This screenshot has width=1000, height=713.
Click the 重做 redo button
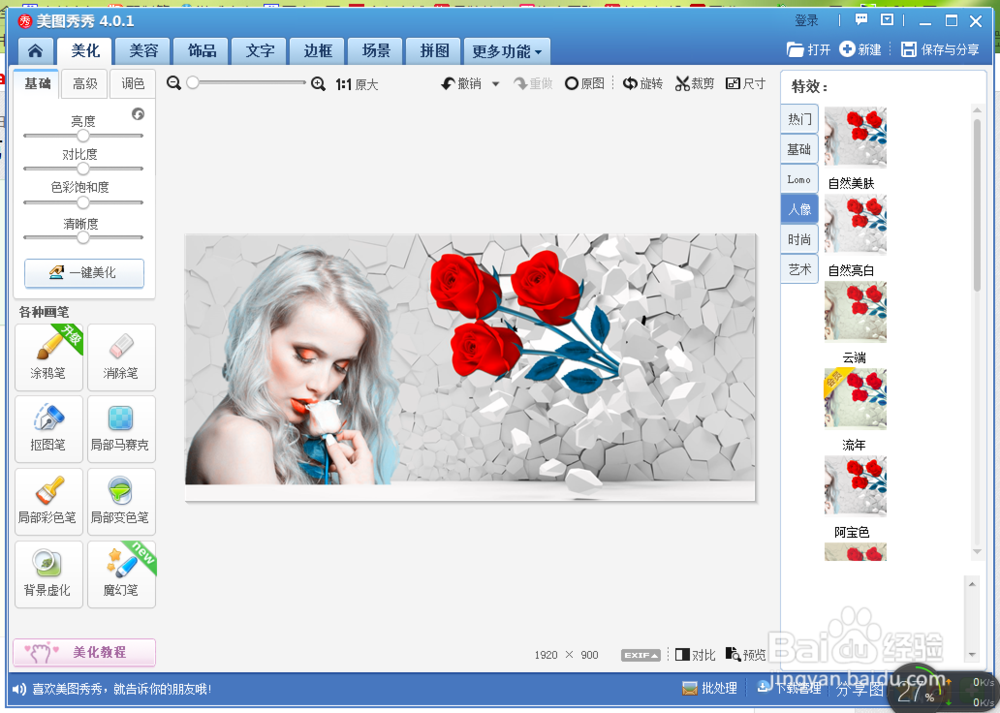tap(533, 84)
